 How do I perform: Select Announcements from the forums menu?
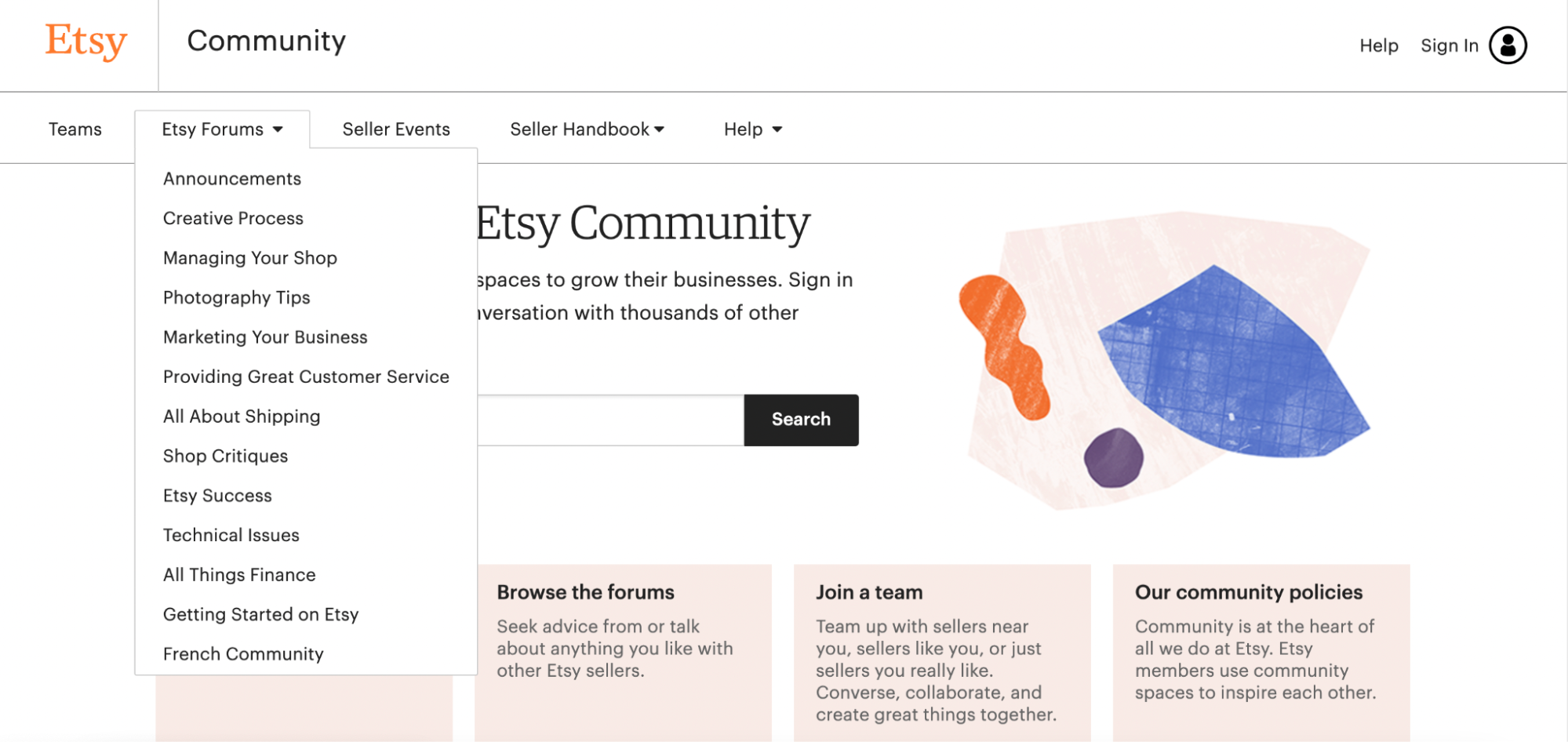pos(231,178)
